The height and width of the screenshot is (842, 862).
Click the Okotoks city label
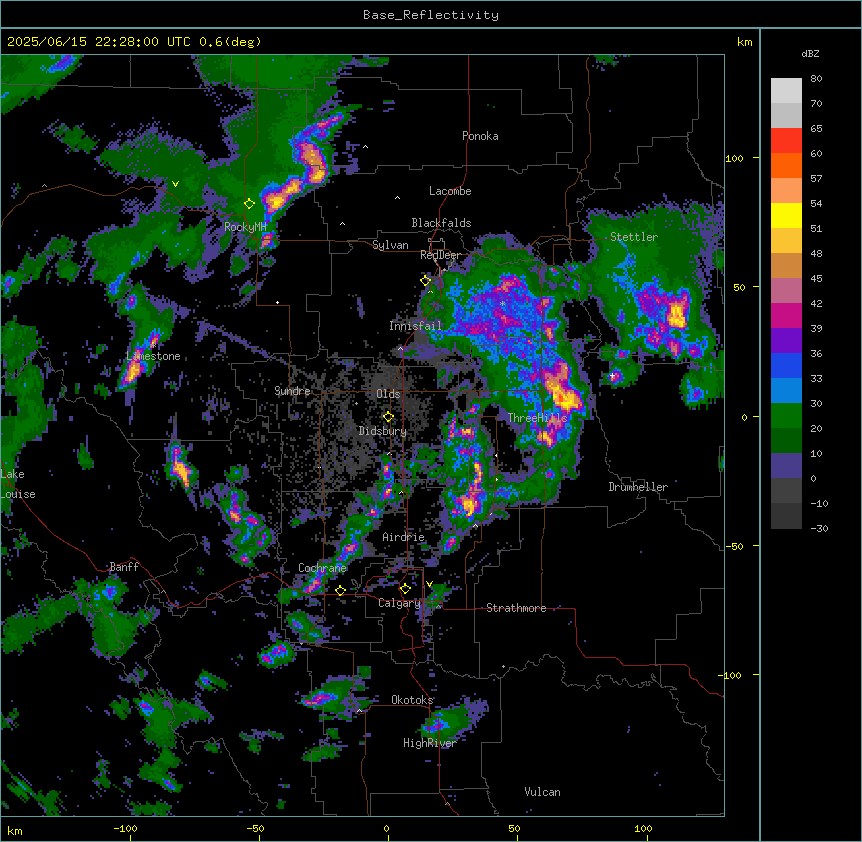412,700
